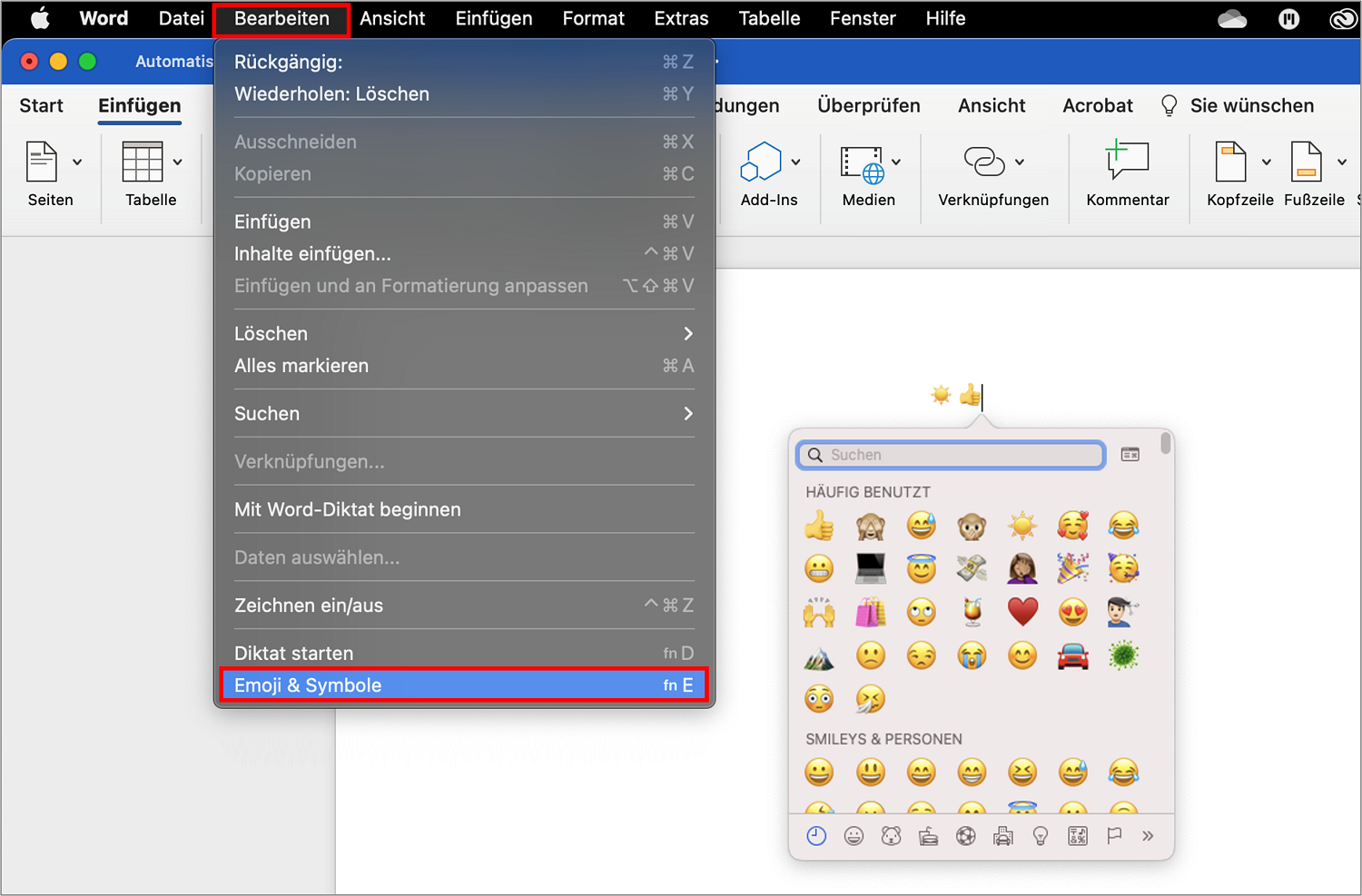The height and width of the screenshot is (896, 1362).
Task: Insert the haircut person emoji
Action: point(1124,612)
